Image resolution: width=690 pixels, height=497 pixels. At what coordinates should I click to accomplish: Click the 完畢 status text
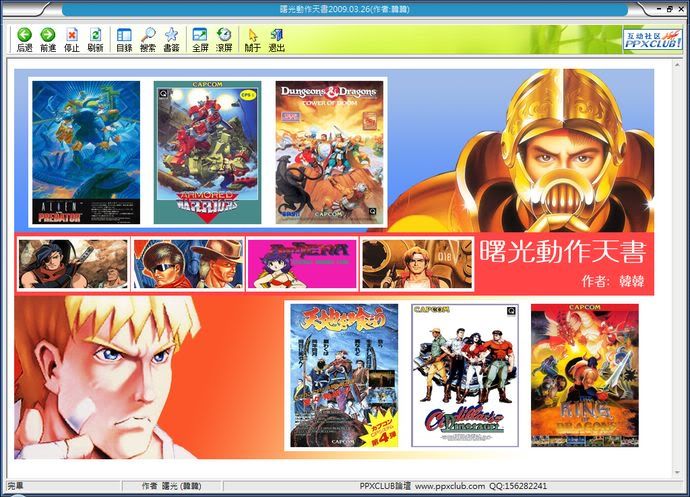[x=15, y=486]
